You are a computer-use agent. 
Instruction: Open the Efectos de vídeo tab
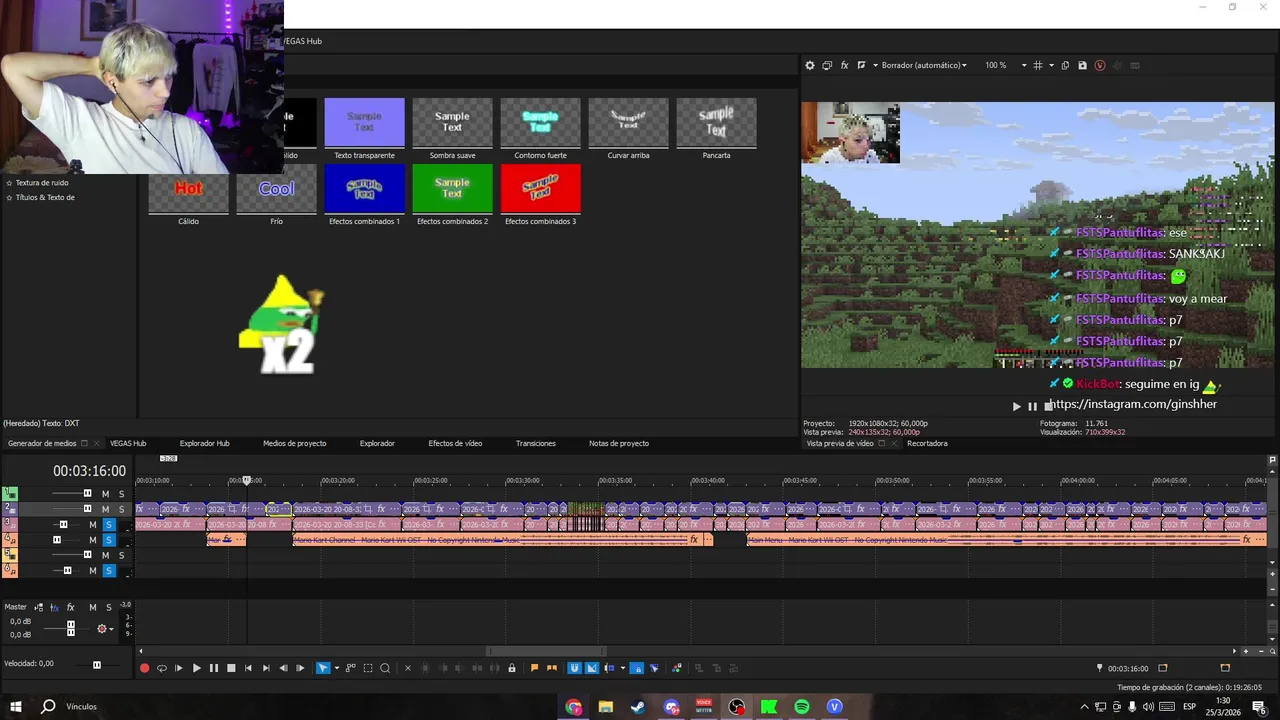click(455, 443)
